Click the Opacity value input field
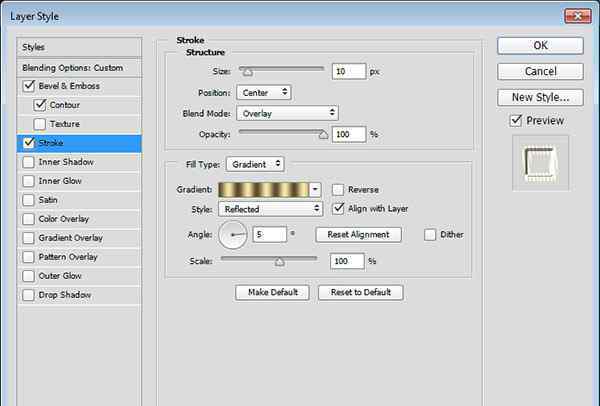The width and height of the screenshot is (600, 406). point(349,134)
